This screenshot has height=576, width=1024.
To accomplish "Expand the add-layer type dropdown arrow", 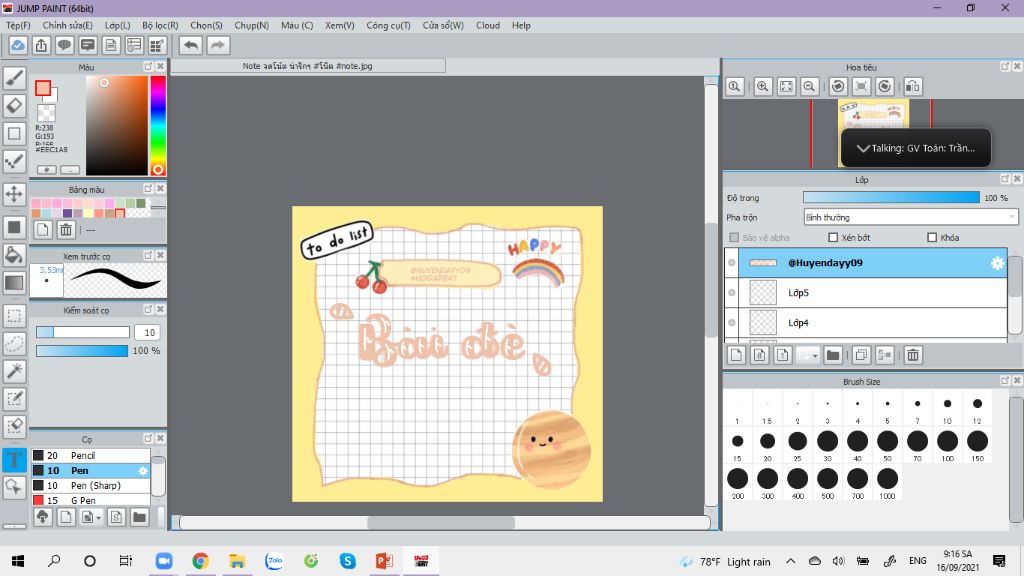I will click(x=815, y=355).
